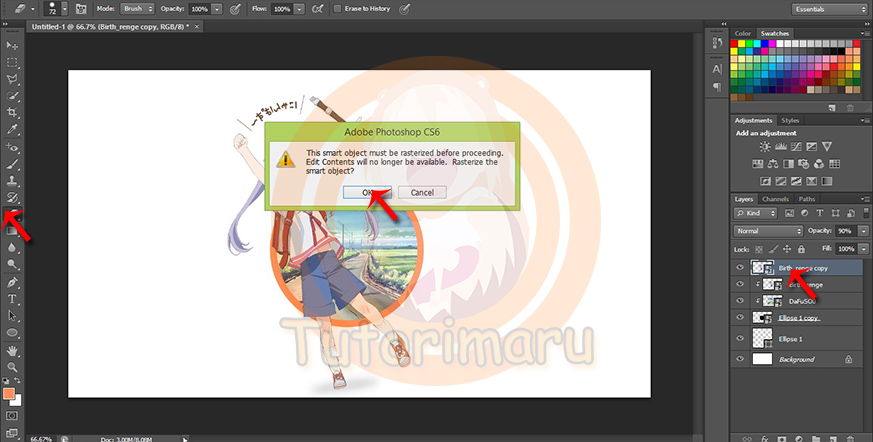Viewport: 873px width, 442px height.
Task: Open the eraser Opacity slider dropdown arrow
Action: pos(217,9)
